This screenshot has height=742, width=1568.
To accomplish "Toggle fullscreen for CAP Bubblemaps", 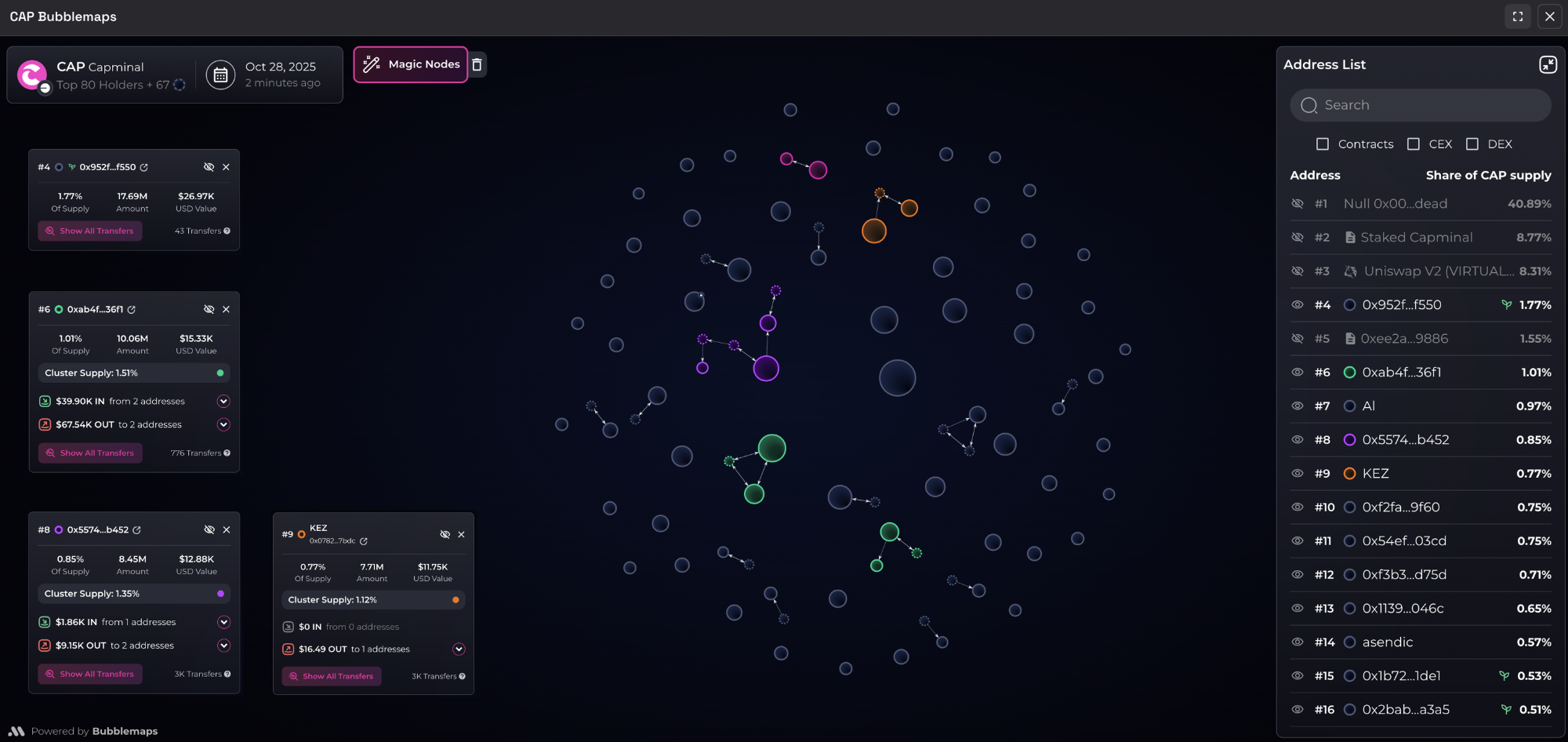I will pyautogui.click(x=1518, y=16).
